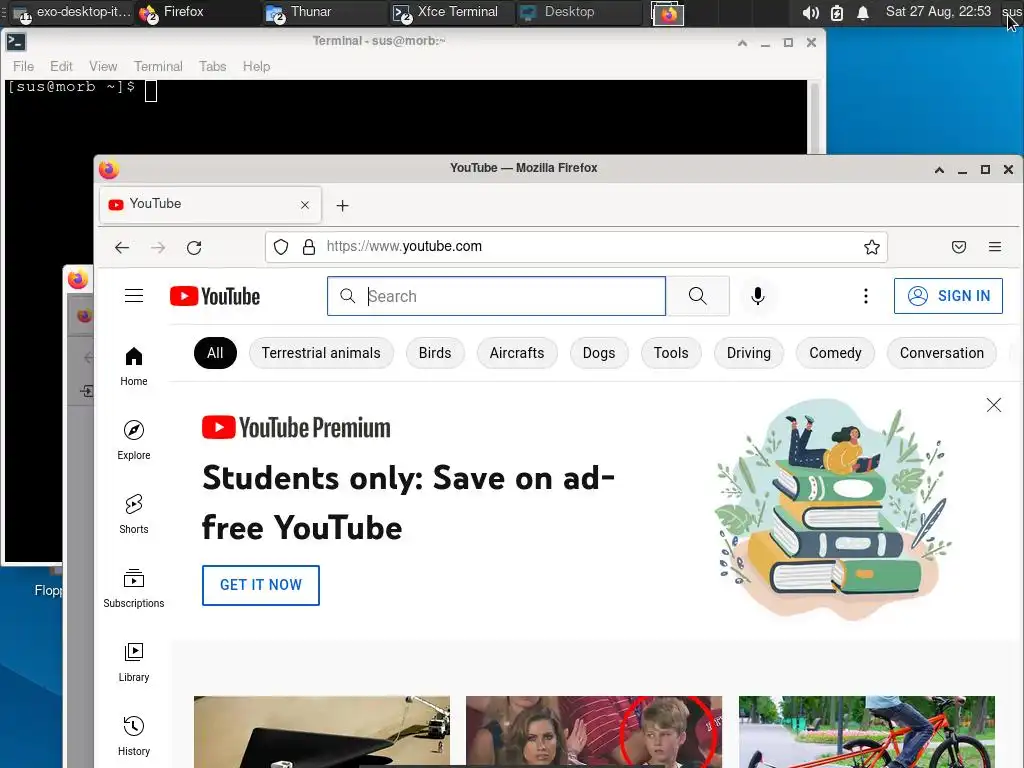The height and width of the screenshot is (768, 1024).
Task: Click the Firefox URL address bar
Action: pyautogui.click(x=576, y=247)
